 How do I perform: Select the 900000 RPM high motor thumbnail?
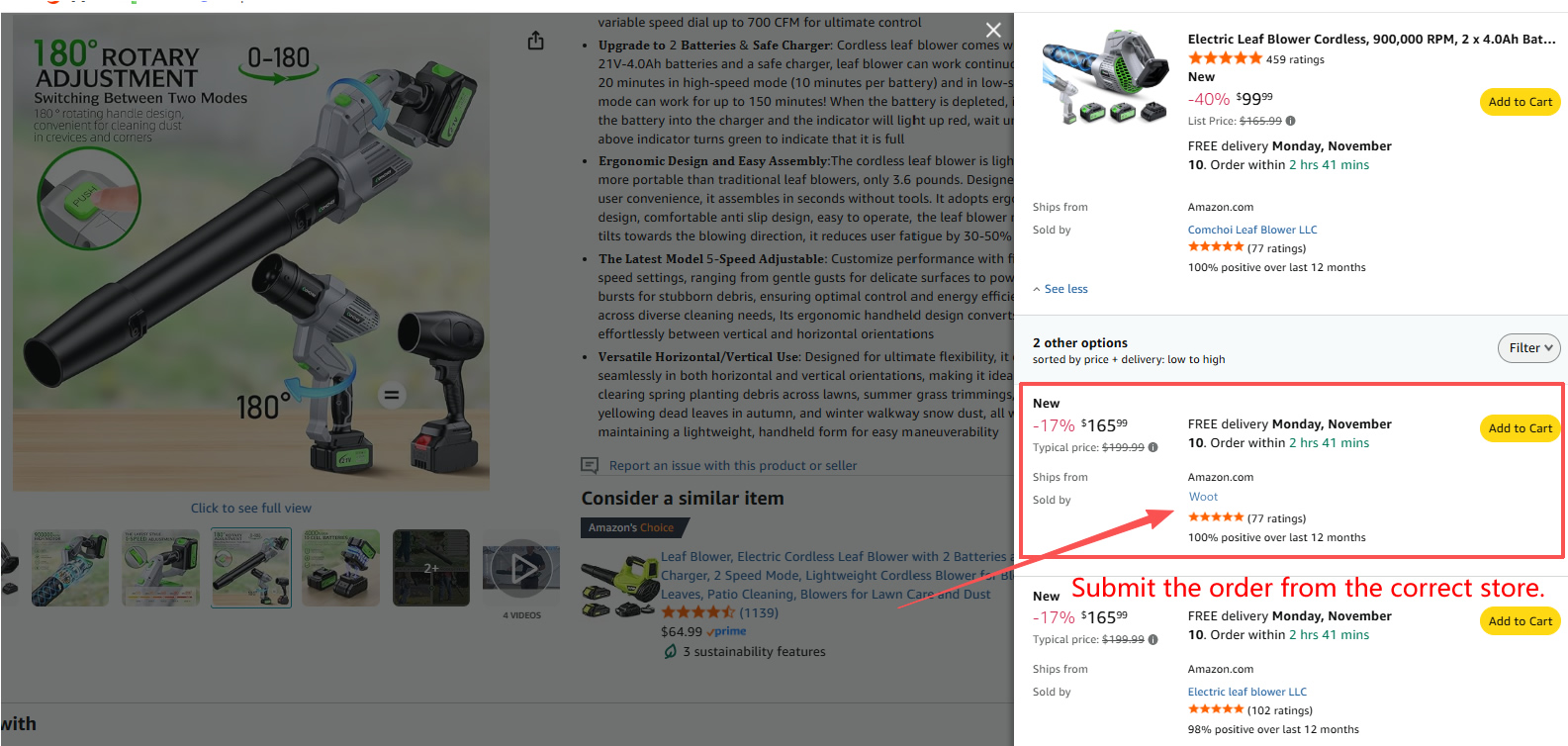pyautogui.click(x=69, y=568)
